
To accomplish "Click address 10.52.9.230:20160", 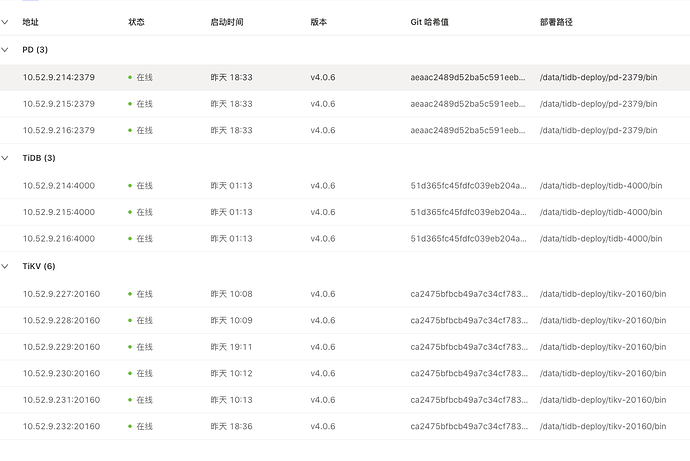I will pyautogui.click(x=62, y=373).
